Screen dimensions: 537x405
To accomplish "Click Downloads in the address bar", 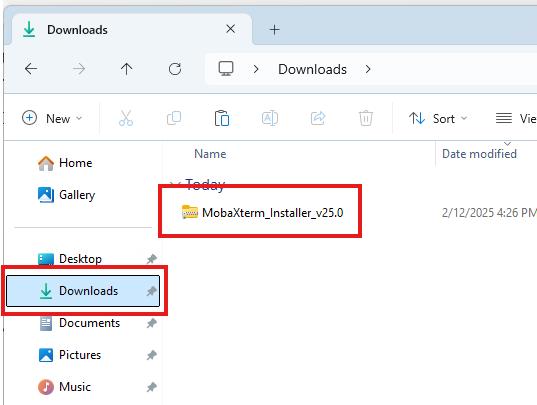I will tap(312, 69).
